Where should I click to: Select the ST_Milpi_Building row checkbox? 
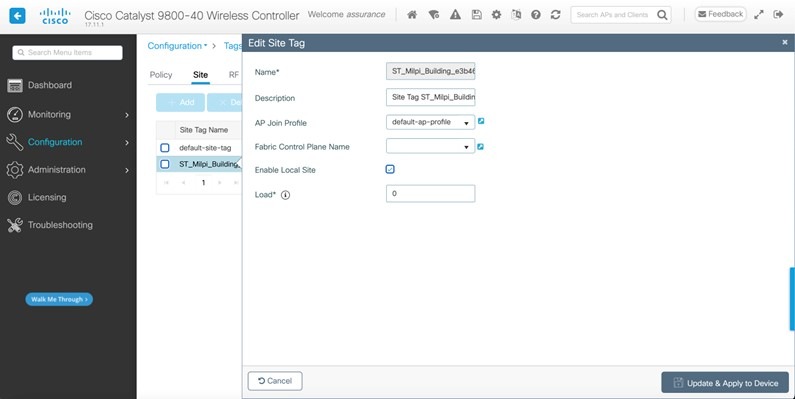[165, 164]
